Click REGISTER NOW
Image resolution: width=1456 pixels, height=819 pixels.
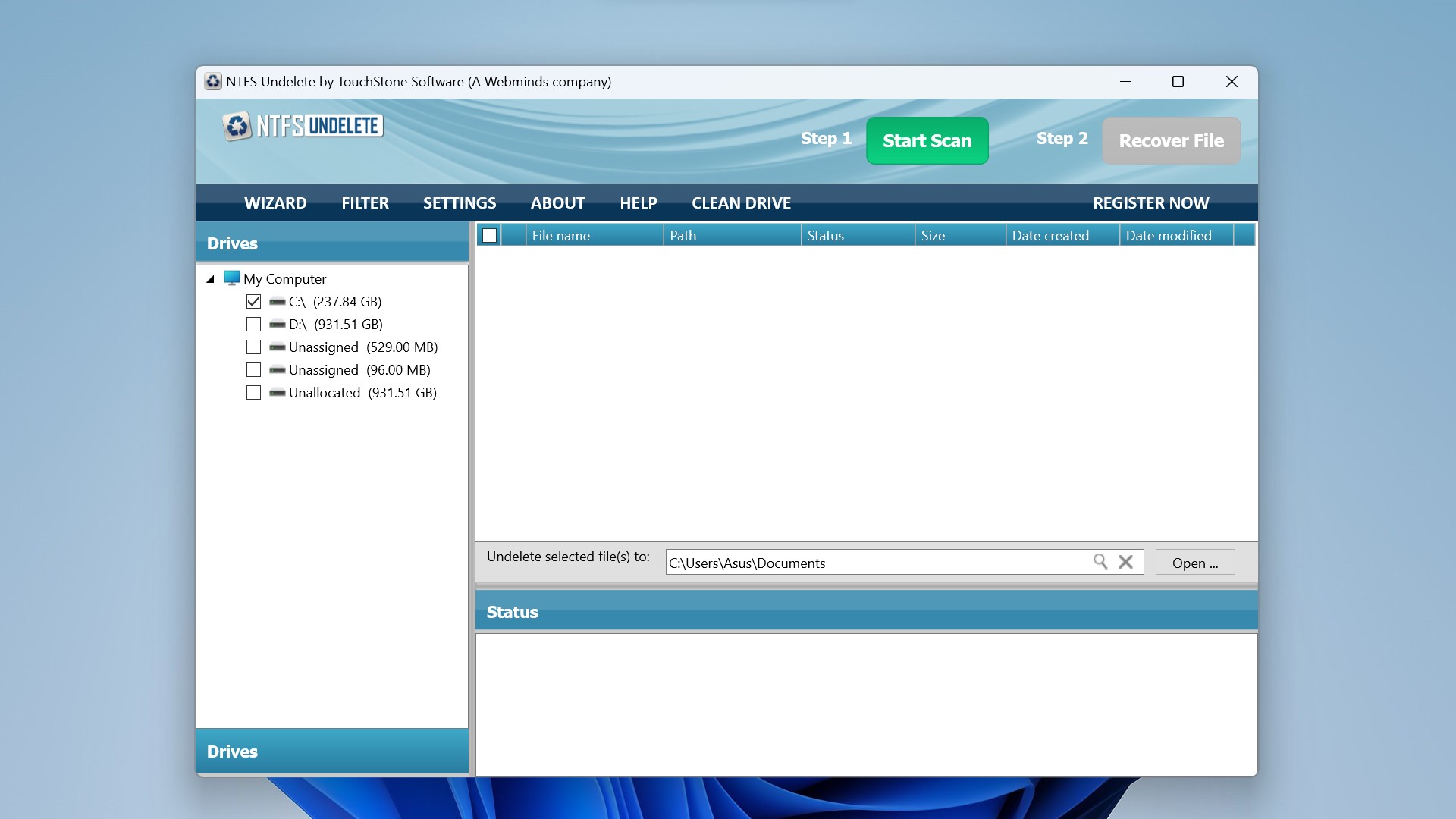(x=1151, y=203)
